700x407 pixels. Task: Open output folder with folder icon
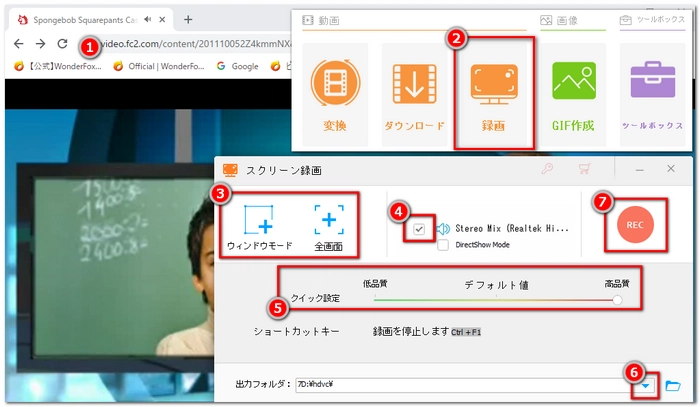click(x=673, y=385)
